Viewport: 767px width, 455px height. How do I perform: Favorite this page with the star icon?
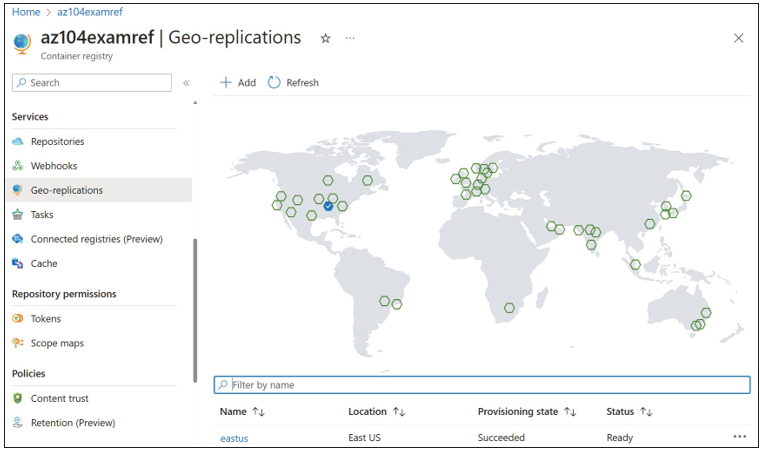(x=325, y=39)
